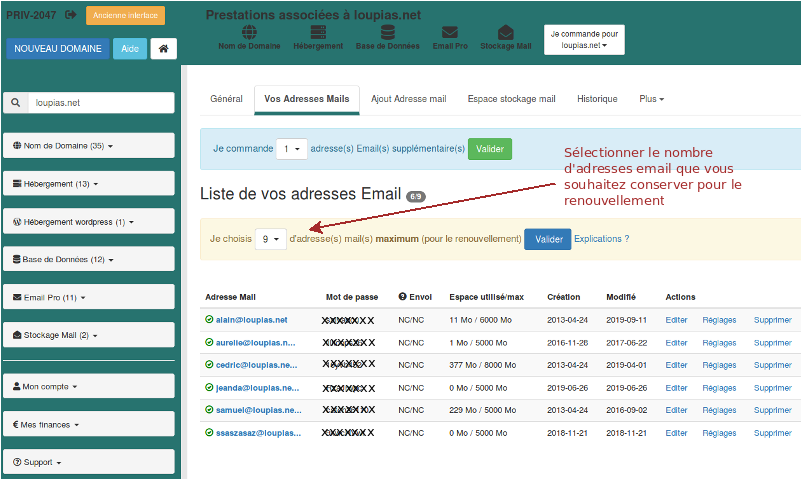Click the Envoi help question icon

tap(403, 297)
